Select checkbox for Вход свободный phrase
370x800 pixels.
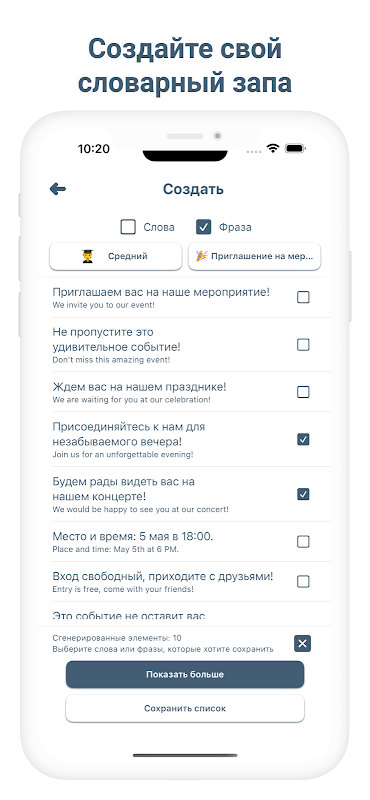coord(303,581)
